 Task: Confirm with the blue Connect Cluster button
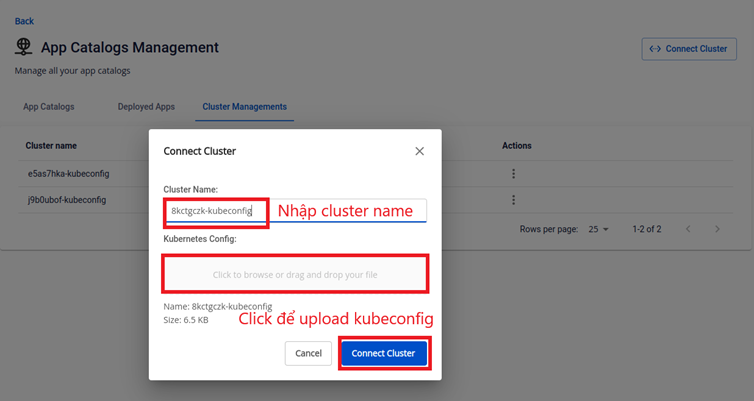pos(385,353)
